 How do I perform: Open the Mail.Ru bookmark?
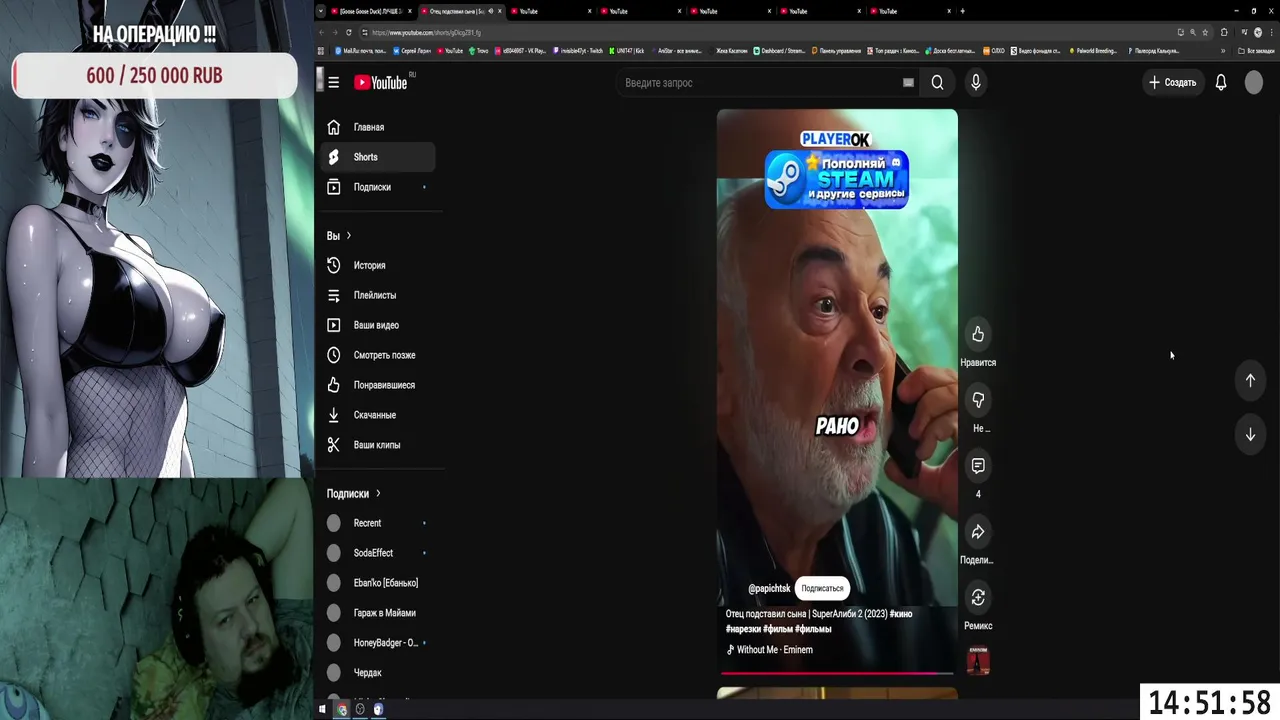(x=361, y=50)
